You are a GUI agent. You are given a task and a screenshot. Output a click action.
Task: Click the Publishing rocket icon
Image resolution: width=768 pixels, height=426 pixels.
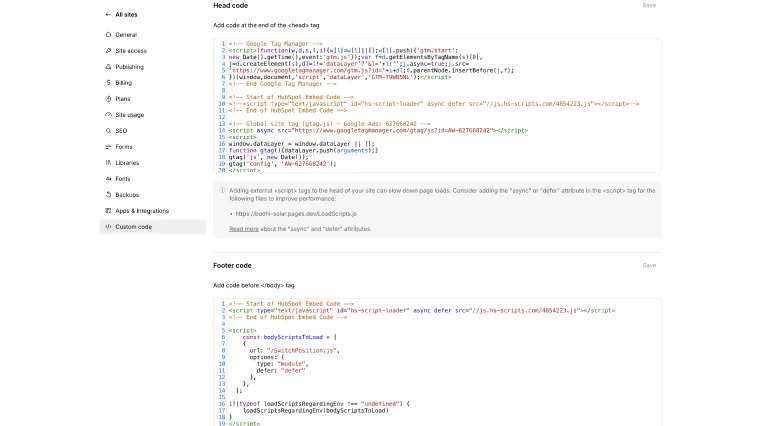click(x=108, y=67)
